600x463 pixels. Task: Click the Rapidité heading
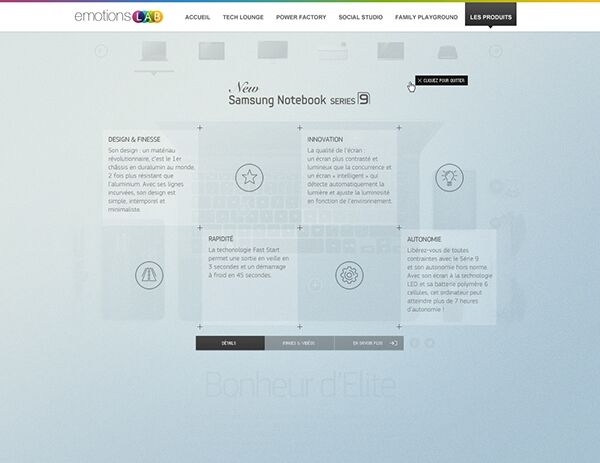[221, 239]
